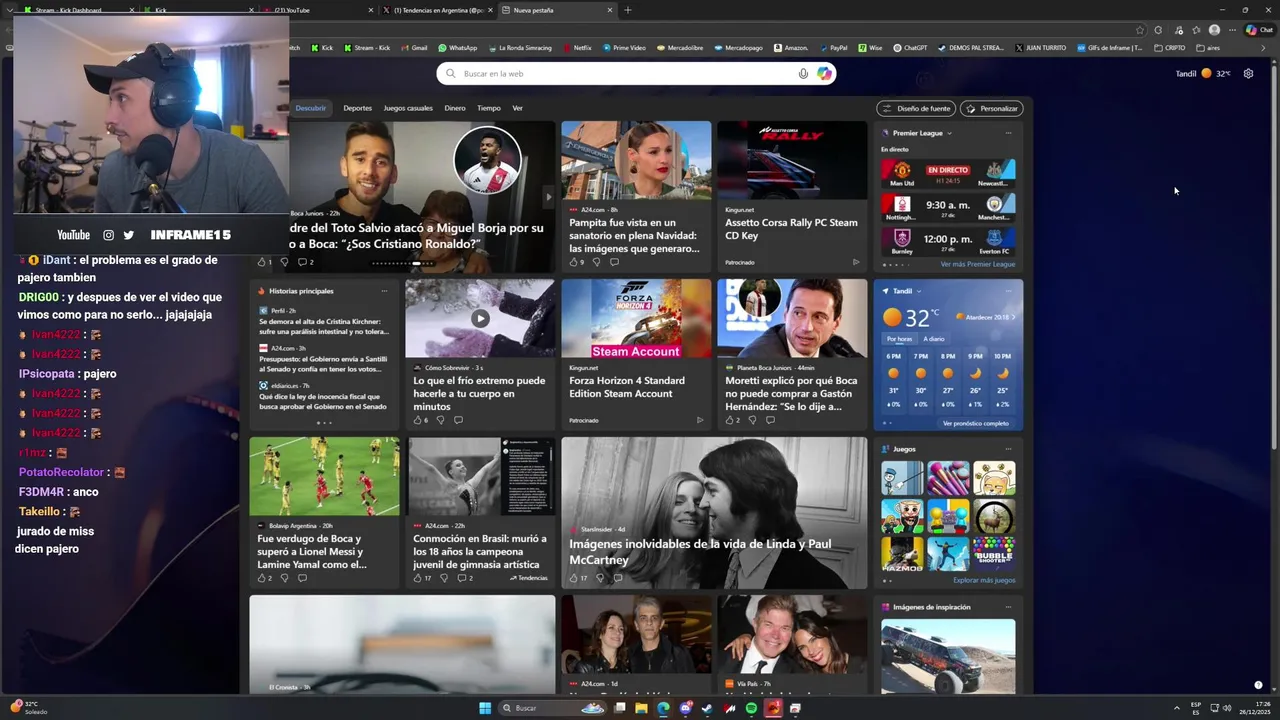Open Microsoft Edge from taskbar
Viewport: 1280px width, 720px height.
point(663,708)
